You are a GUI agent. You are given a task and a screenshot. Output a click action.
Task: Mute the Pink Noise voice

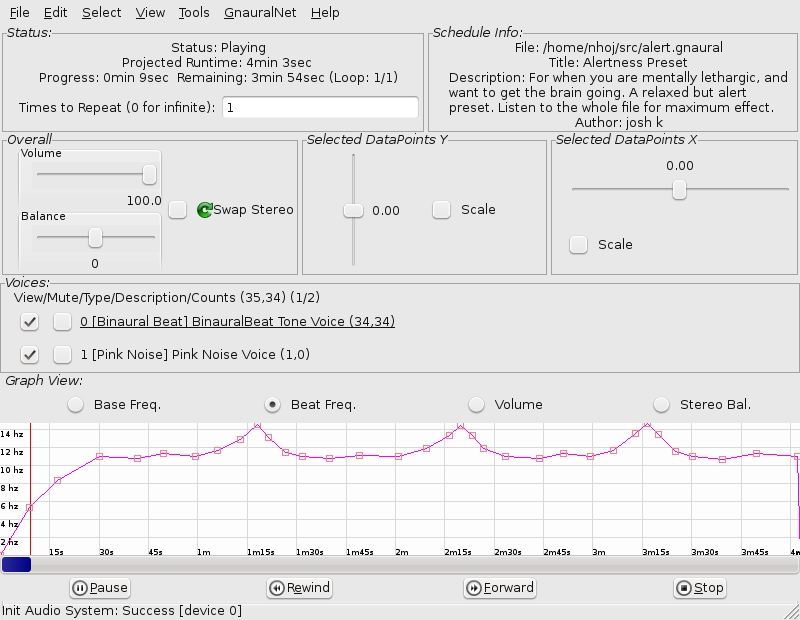62,354
